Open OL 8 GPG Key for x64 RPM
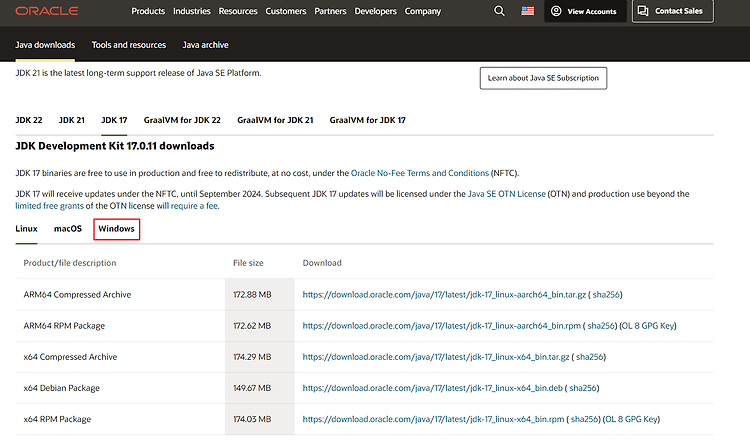Image resolution: width=750 pixels, height=448 pixels. tap(631, 419)
